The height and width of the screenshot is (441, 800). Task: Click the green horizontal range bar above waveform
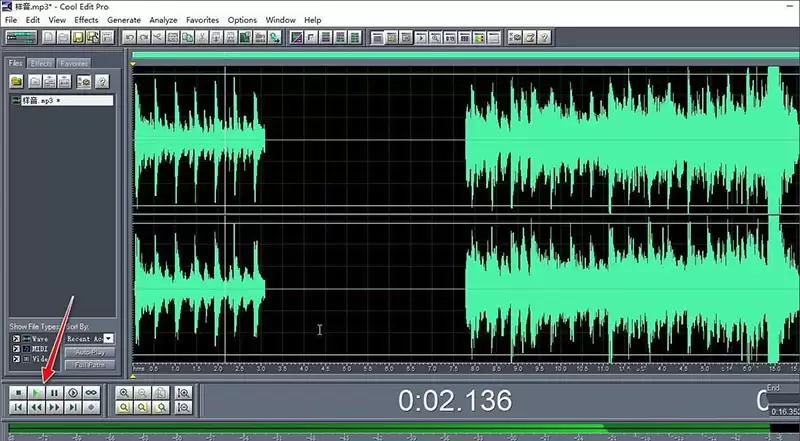click(x=465, y=55)
